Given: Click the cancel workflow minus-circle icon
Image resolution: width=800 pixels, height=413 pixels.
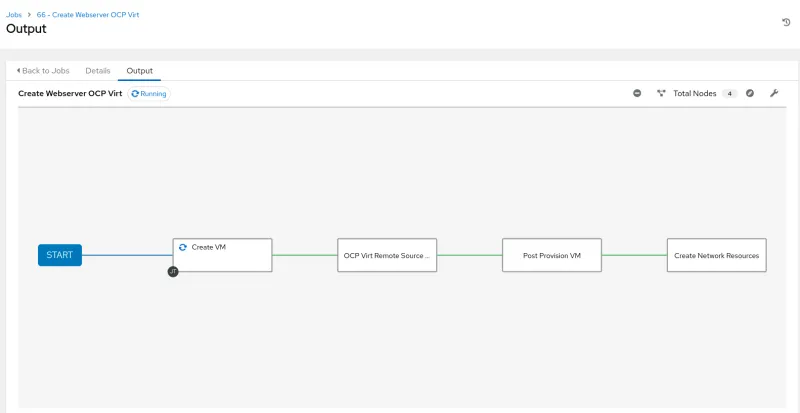Looking at the screenshot, I should (x=637, y=93).
